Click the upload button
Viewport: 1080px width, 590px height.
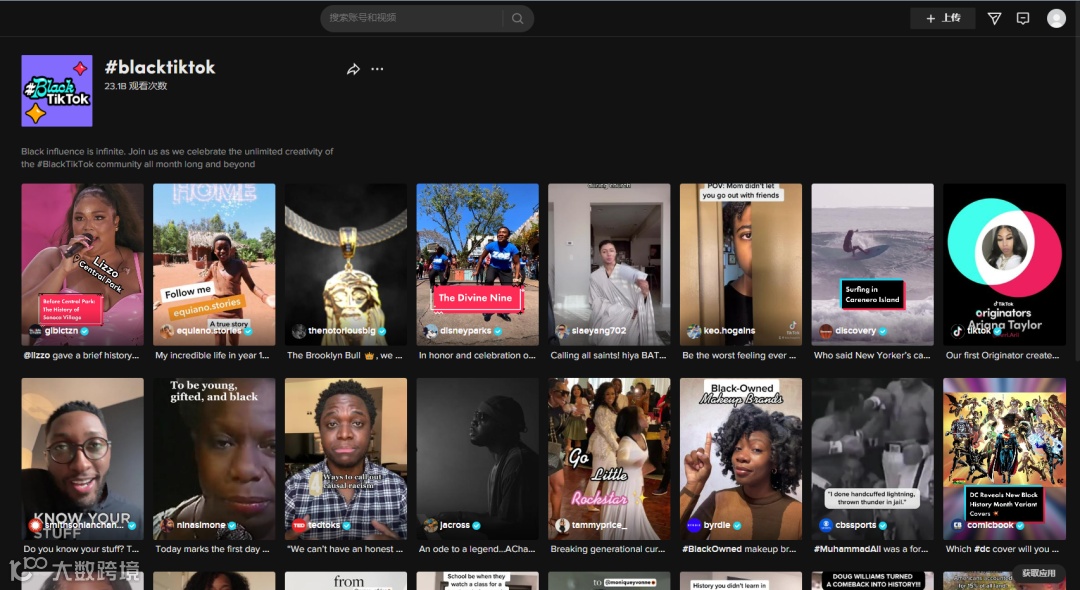click(942, 19)
